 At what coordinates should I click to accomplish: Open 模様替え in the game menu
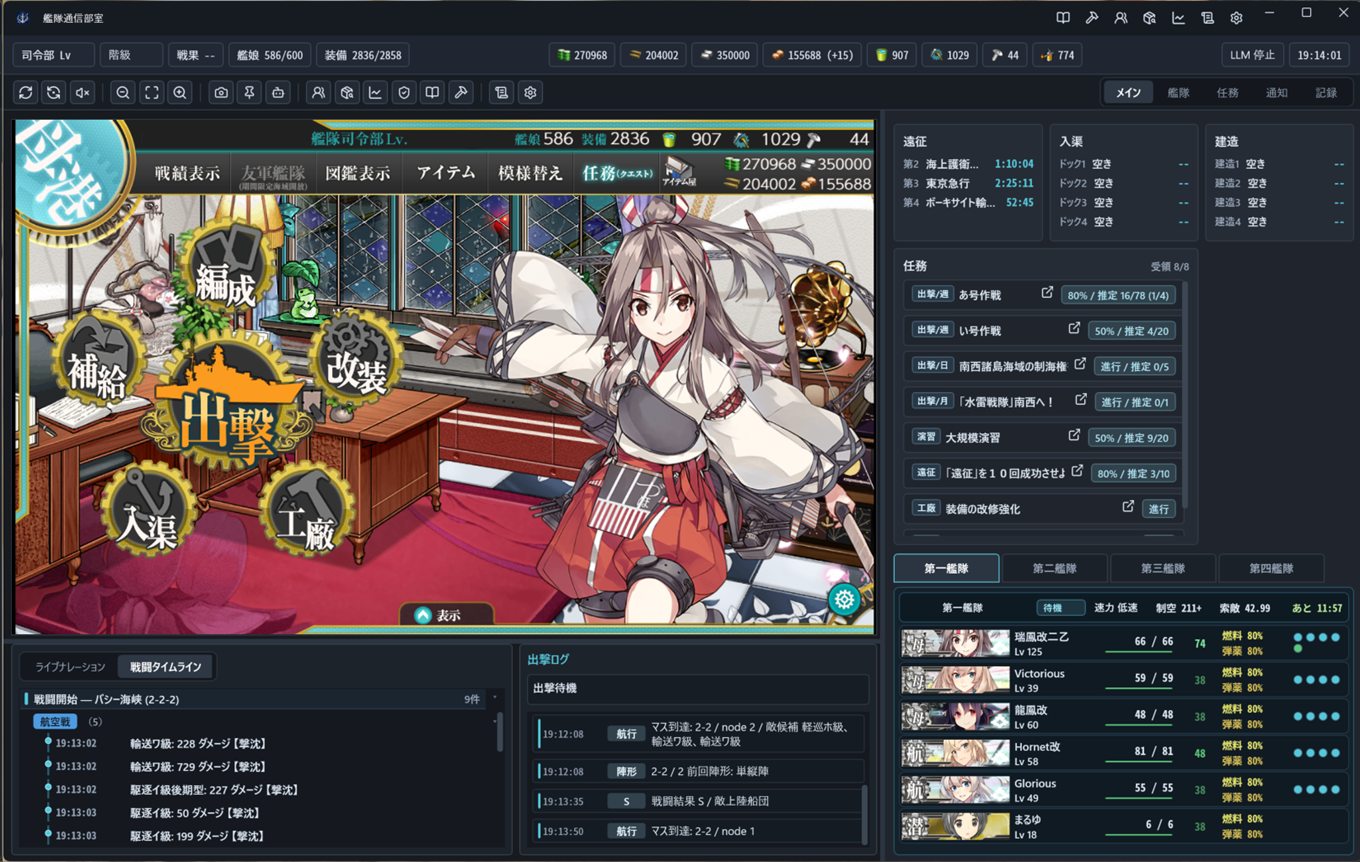(530, 172)
